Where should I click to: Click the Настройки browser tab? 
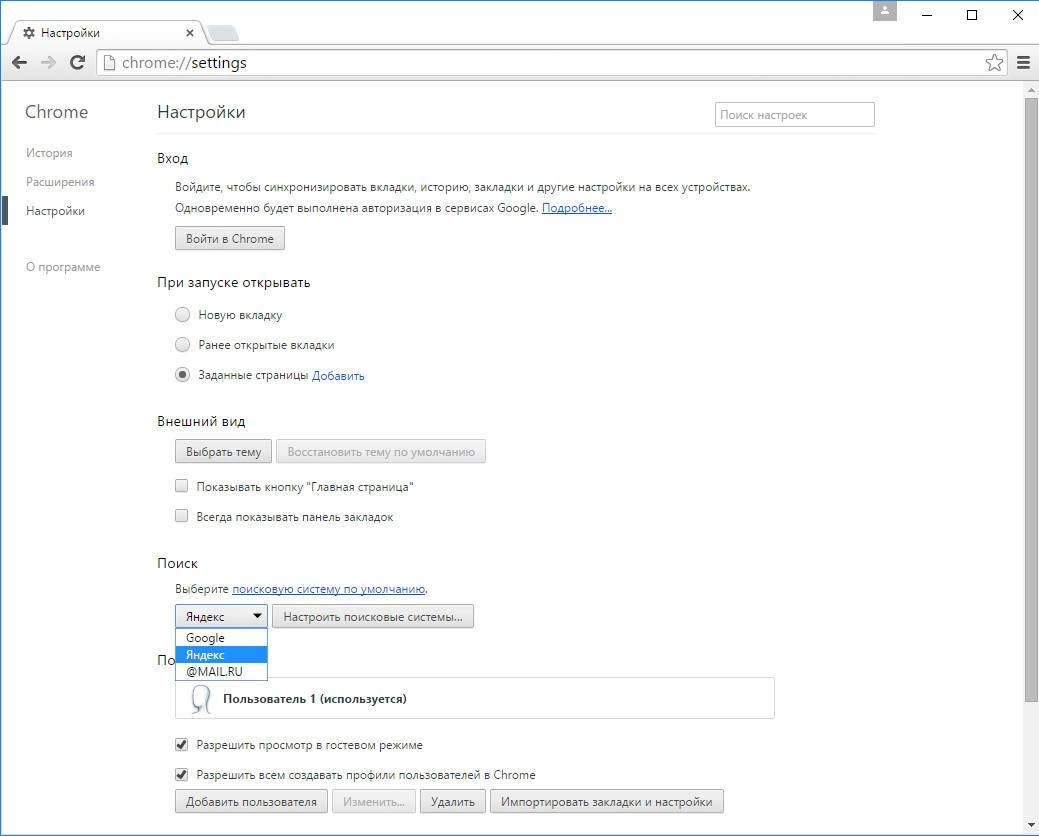coord(106,32)
